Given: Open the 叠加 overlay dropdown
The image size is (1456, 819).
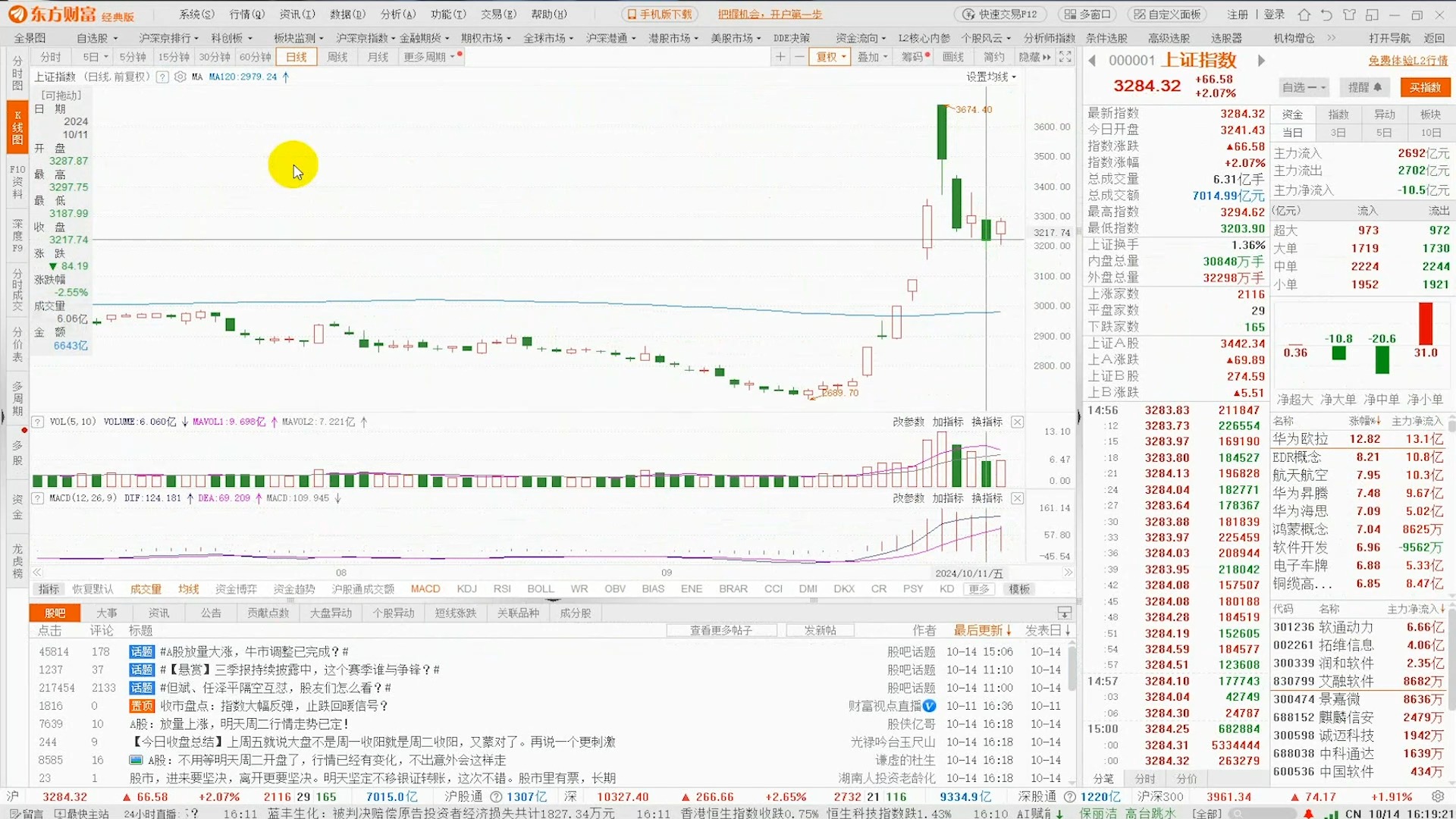Looking at the screenshot, I should point(872,57).
